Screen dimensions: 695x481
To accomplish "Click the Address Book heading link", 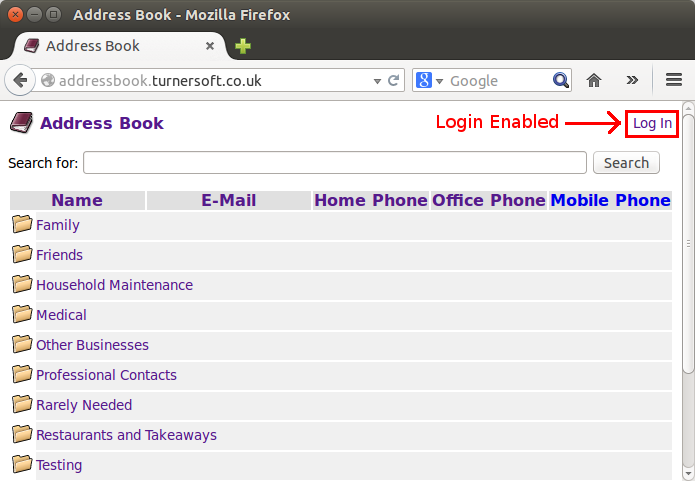I will coord(102,123).
